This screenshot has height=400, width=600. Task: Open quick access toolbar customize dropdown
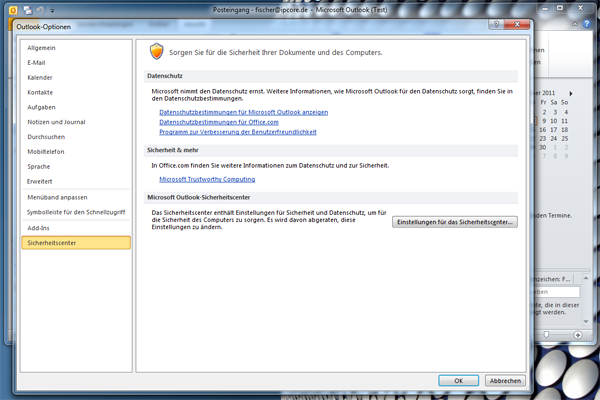[52, 11]
